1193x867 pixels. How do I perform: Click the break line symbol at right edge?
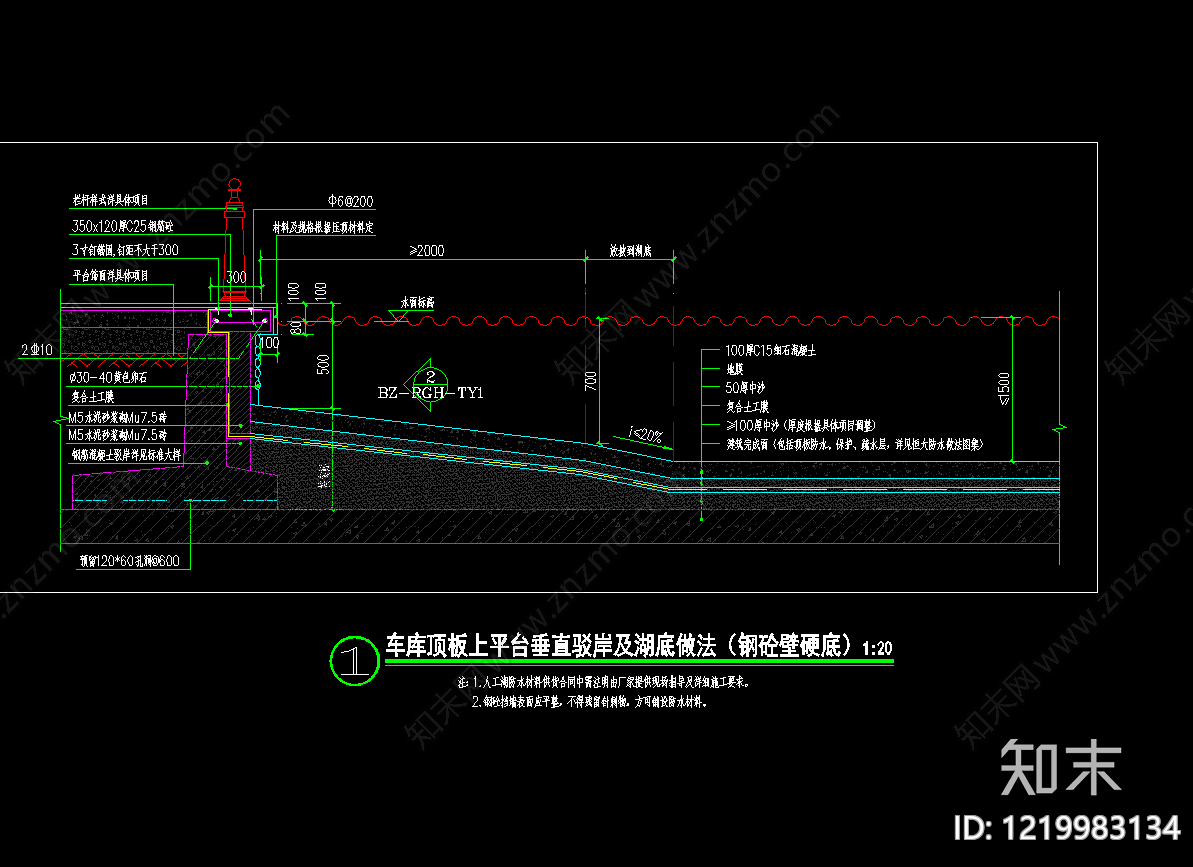tap(1059, 428)
